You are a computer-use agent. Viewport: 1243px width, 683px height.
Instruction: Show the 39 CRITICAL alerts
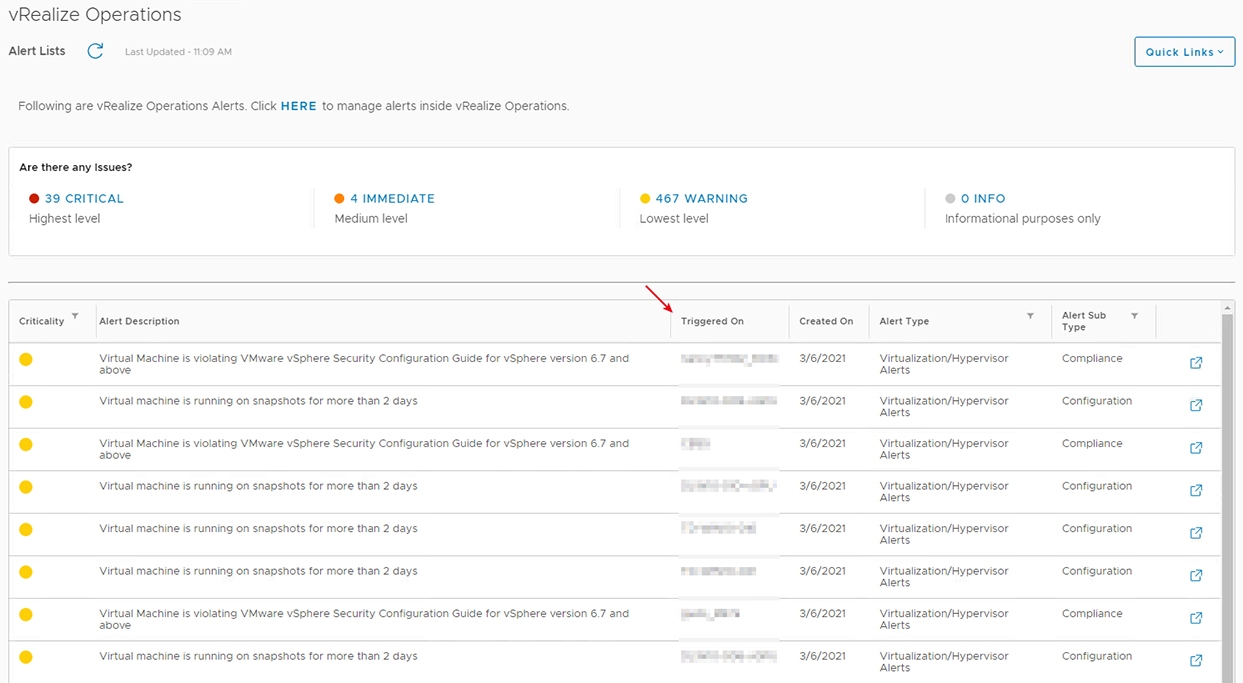[x=84, y=199]
